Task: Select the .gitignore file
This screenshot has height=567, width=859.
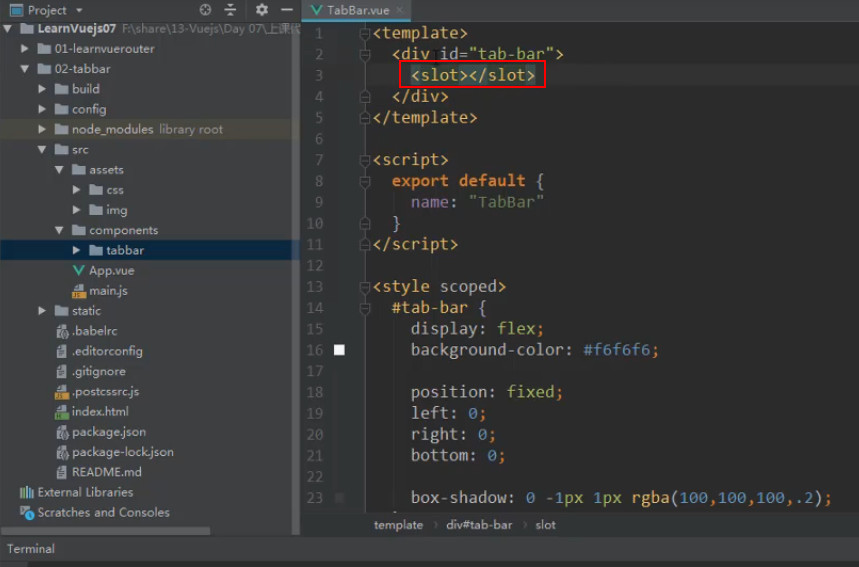Action: [x=99, y=371]
